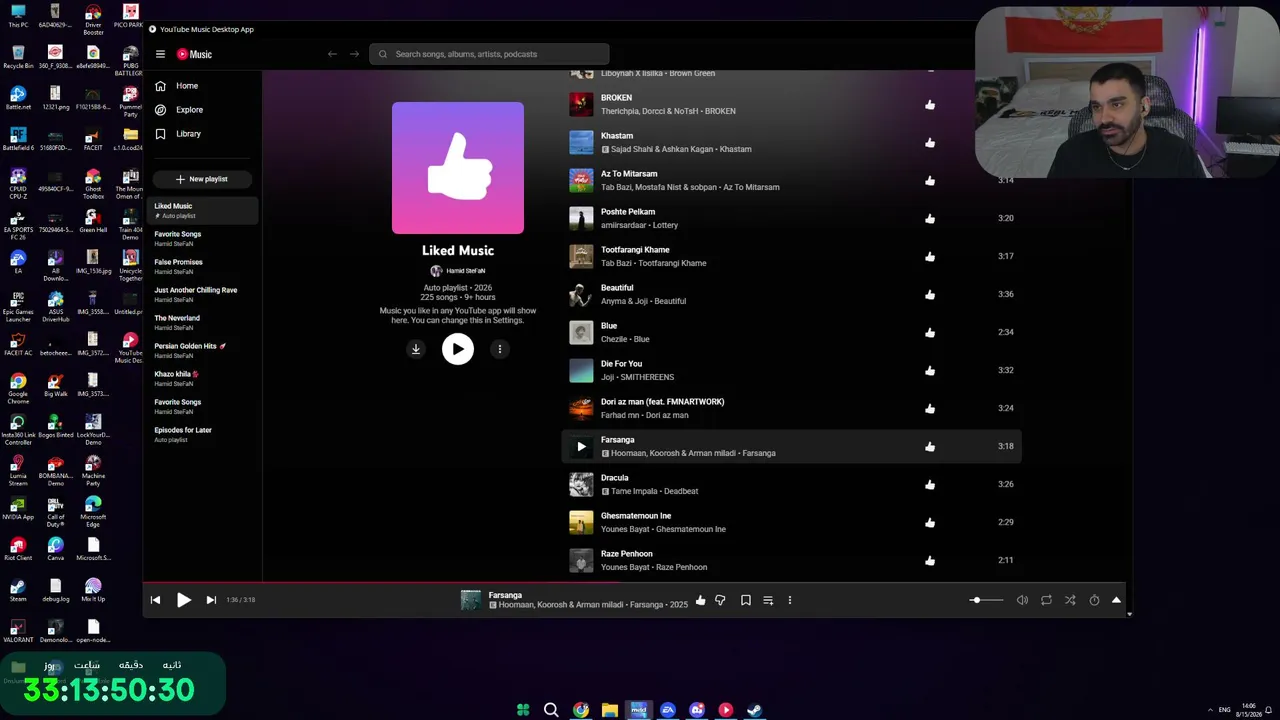Screen dimensions: 1280x720
Task: Add current song to a playlist
Action: coord(768,600)
